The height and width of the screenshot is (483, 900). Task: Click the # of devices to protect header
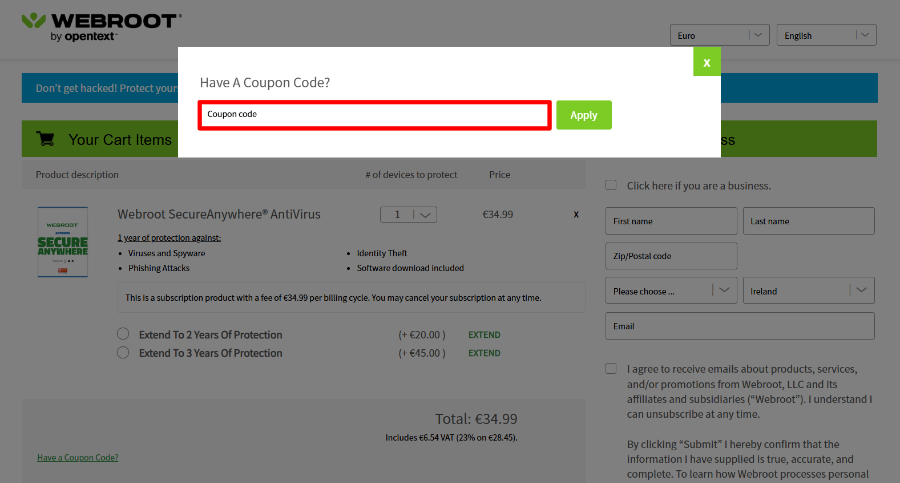(411, 175)
